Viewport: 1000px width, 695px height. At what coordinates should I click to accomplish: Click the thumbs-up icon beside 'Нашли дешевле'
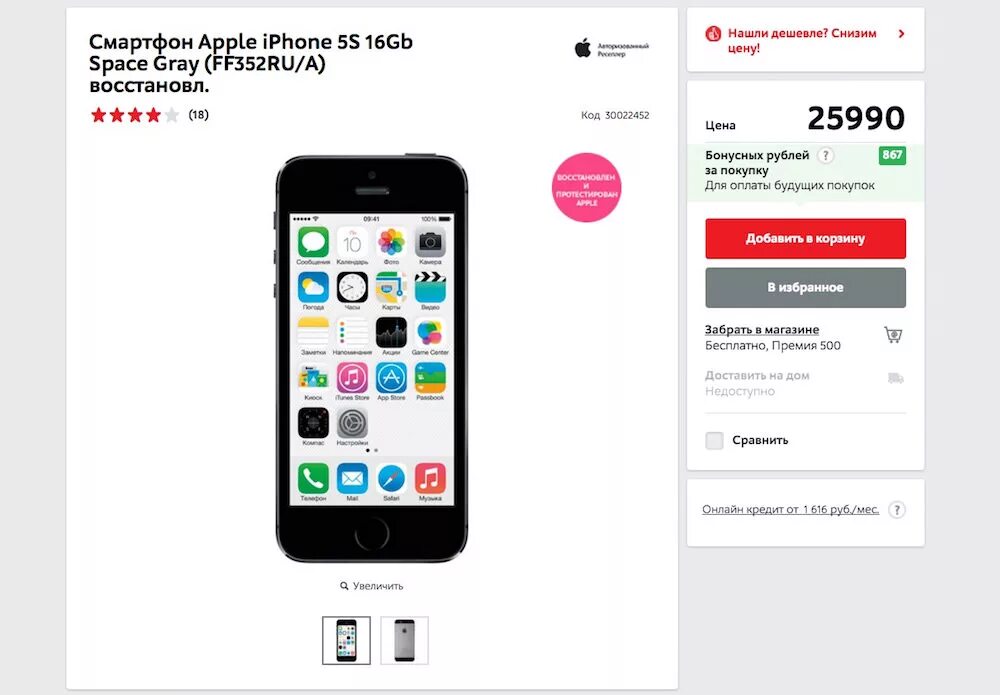[x=712, y=34]
